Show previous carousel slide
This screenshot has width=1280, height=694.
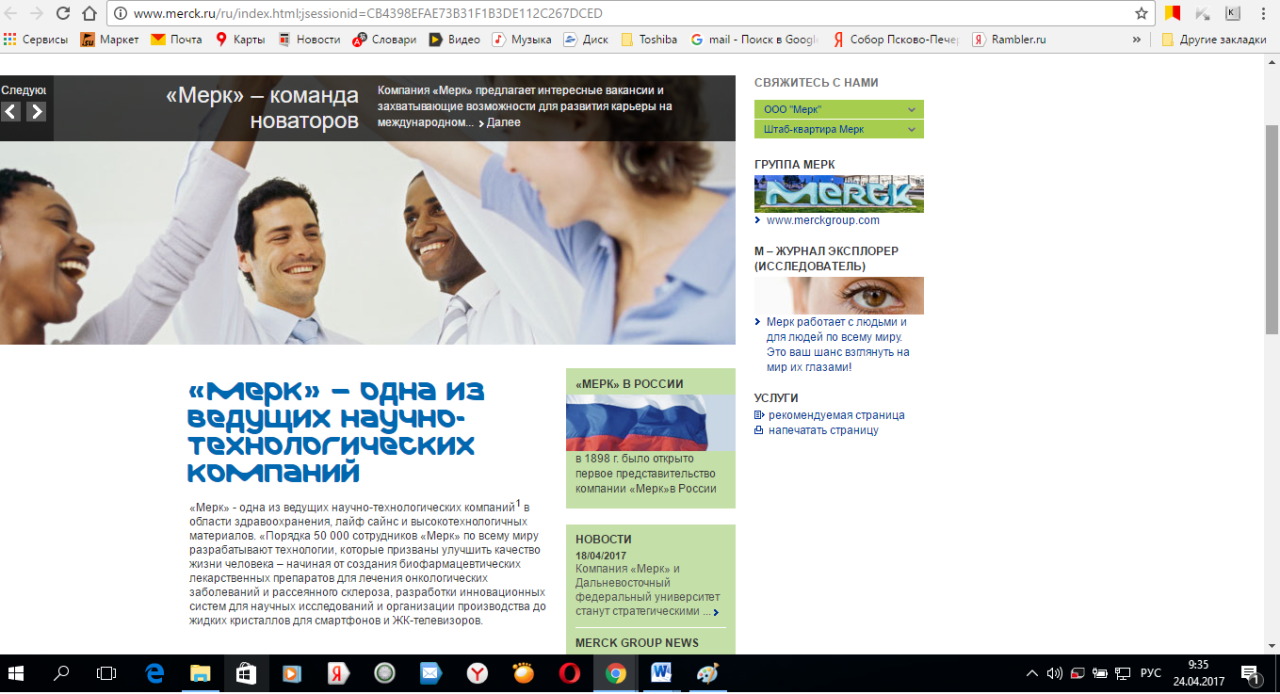tap(11, 111)
